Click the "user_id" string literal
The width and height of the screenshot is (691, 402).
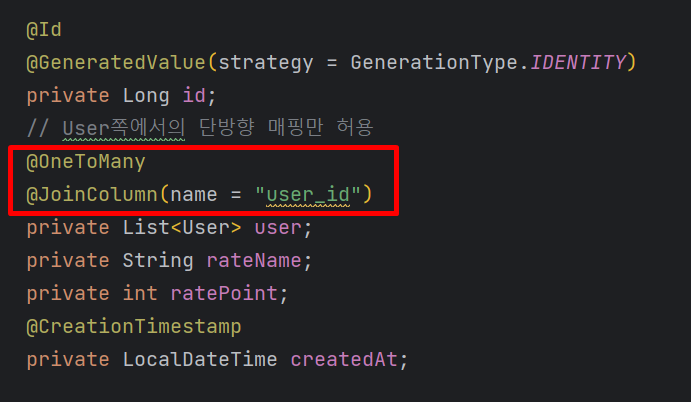pos(308,194)
